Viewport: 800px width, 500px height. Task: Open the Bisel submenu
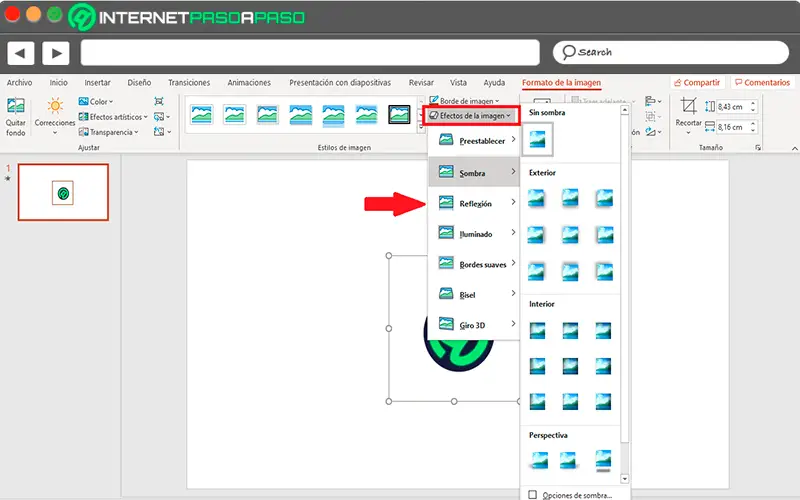(473, 294)
